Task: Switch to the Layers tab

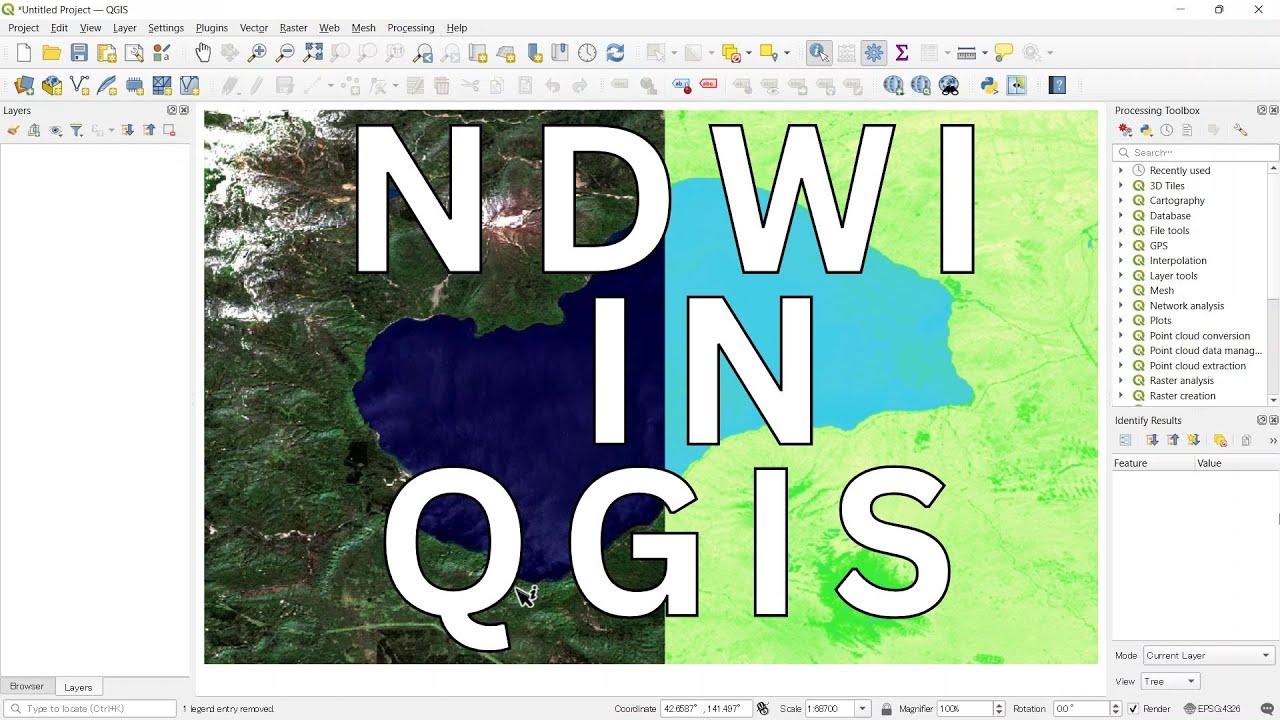Action: (x=78, y=687)
